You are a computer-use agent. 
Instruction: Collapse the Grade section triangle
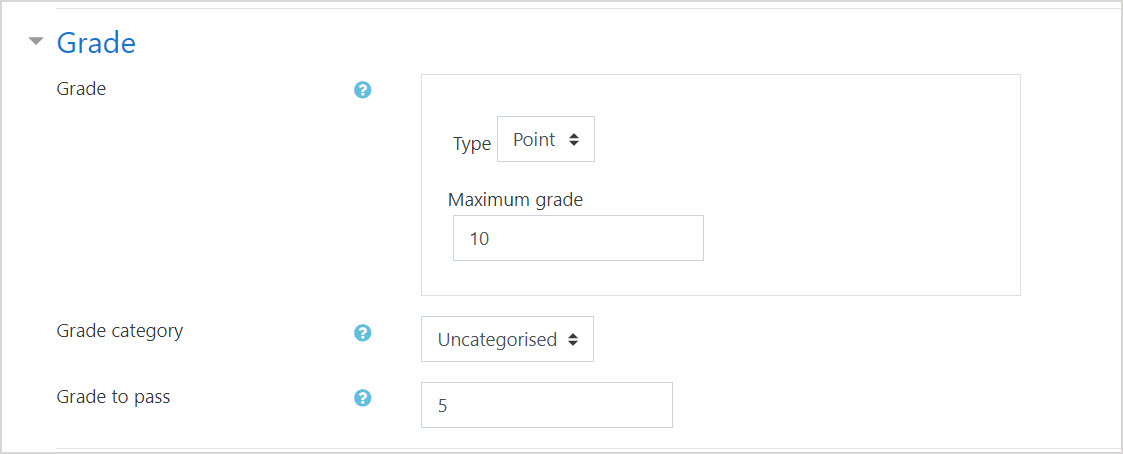37,42
